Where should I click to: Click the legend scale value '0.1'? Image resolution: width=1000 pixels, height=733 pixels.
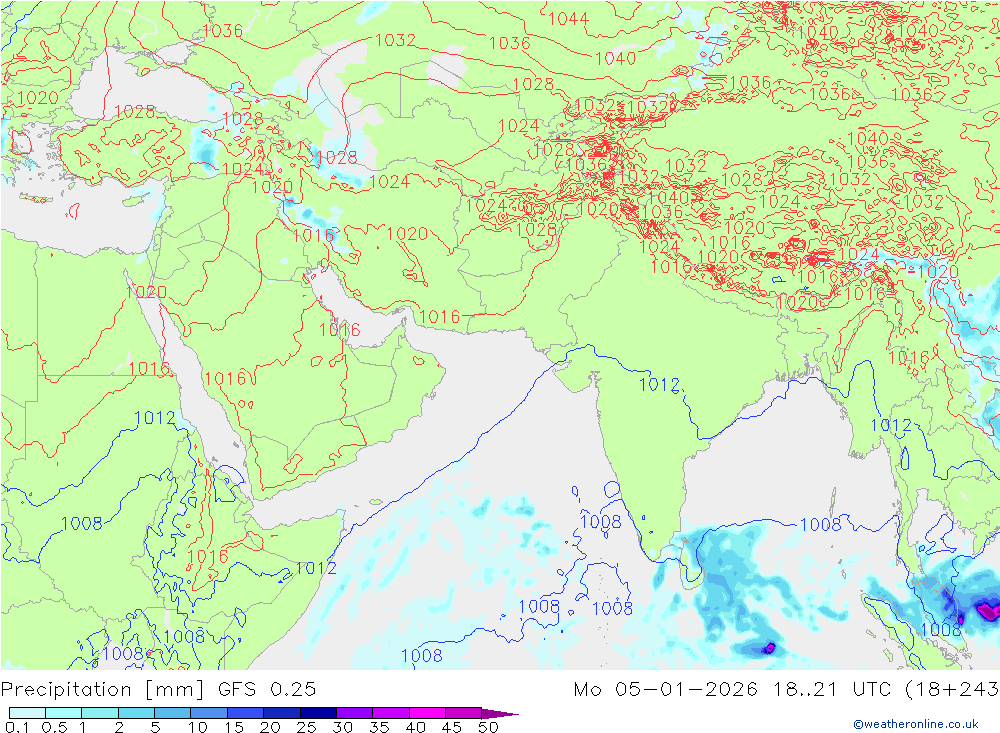(17, 727)
